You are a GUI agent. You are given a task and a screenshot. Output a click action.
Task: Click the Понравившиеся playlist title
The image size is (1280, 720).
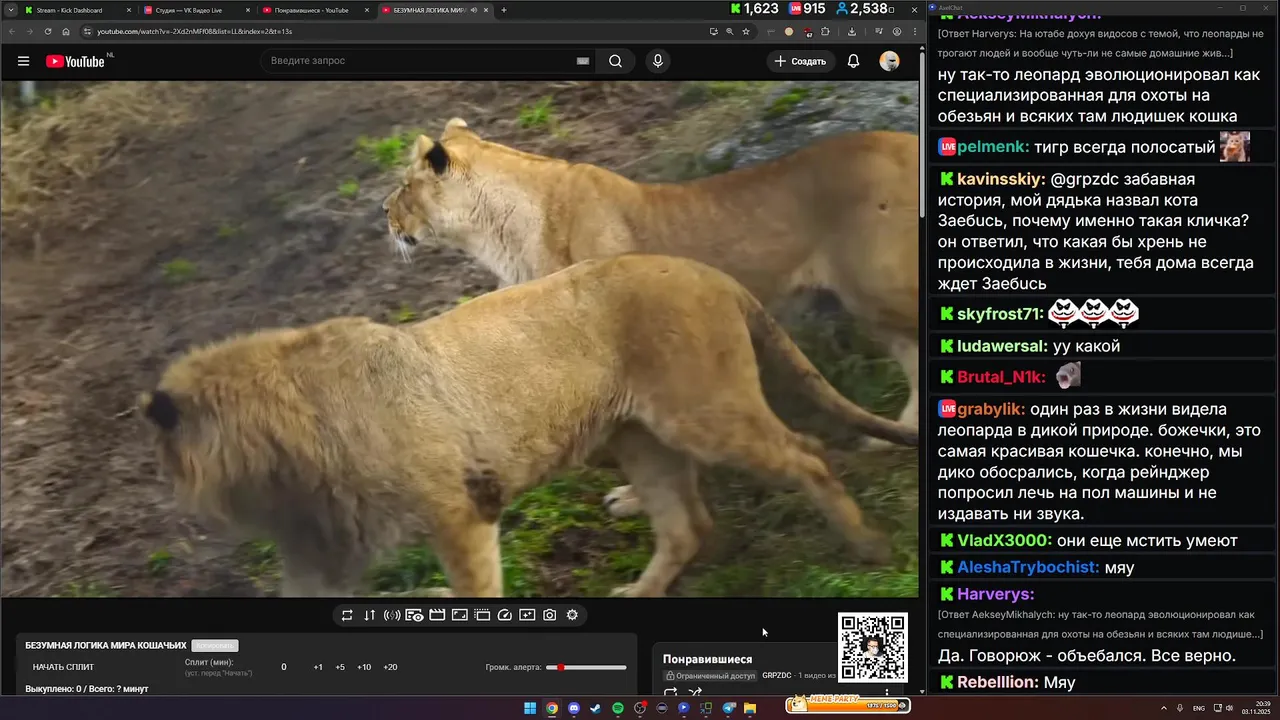pyautogui.click(x=707, y=659)
